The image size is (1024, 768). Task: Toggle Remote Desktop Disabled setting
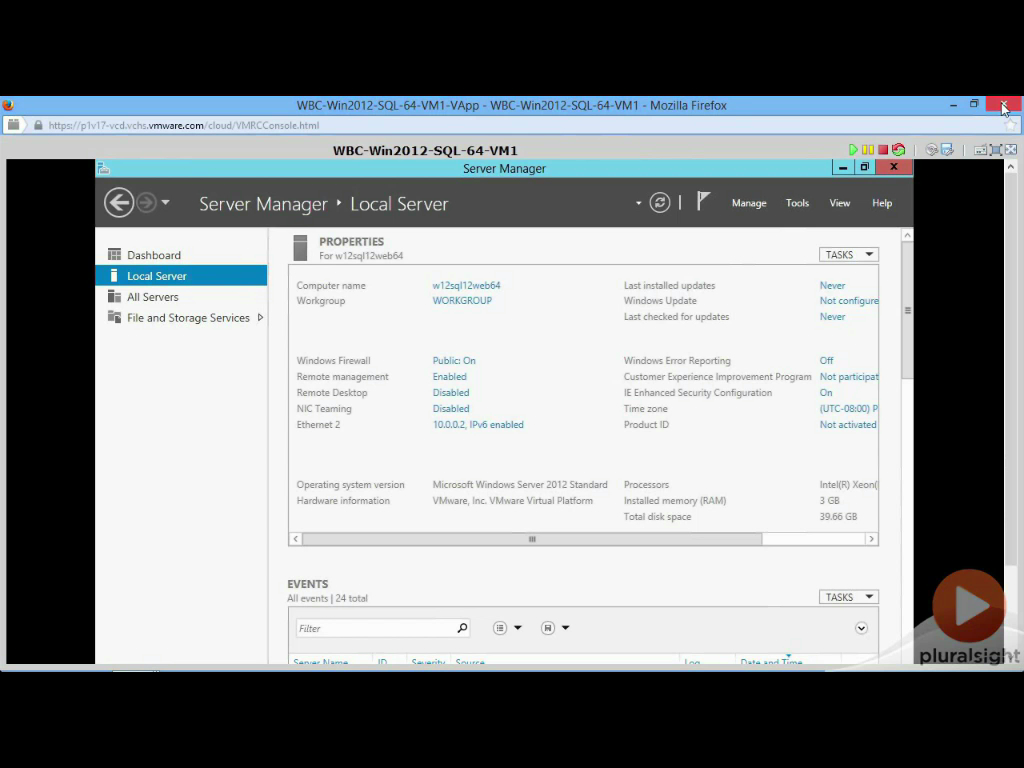pos(450,393)
